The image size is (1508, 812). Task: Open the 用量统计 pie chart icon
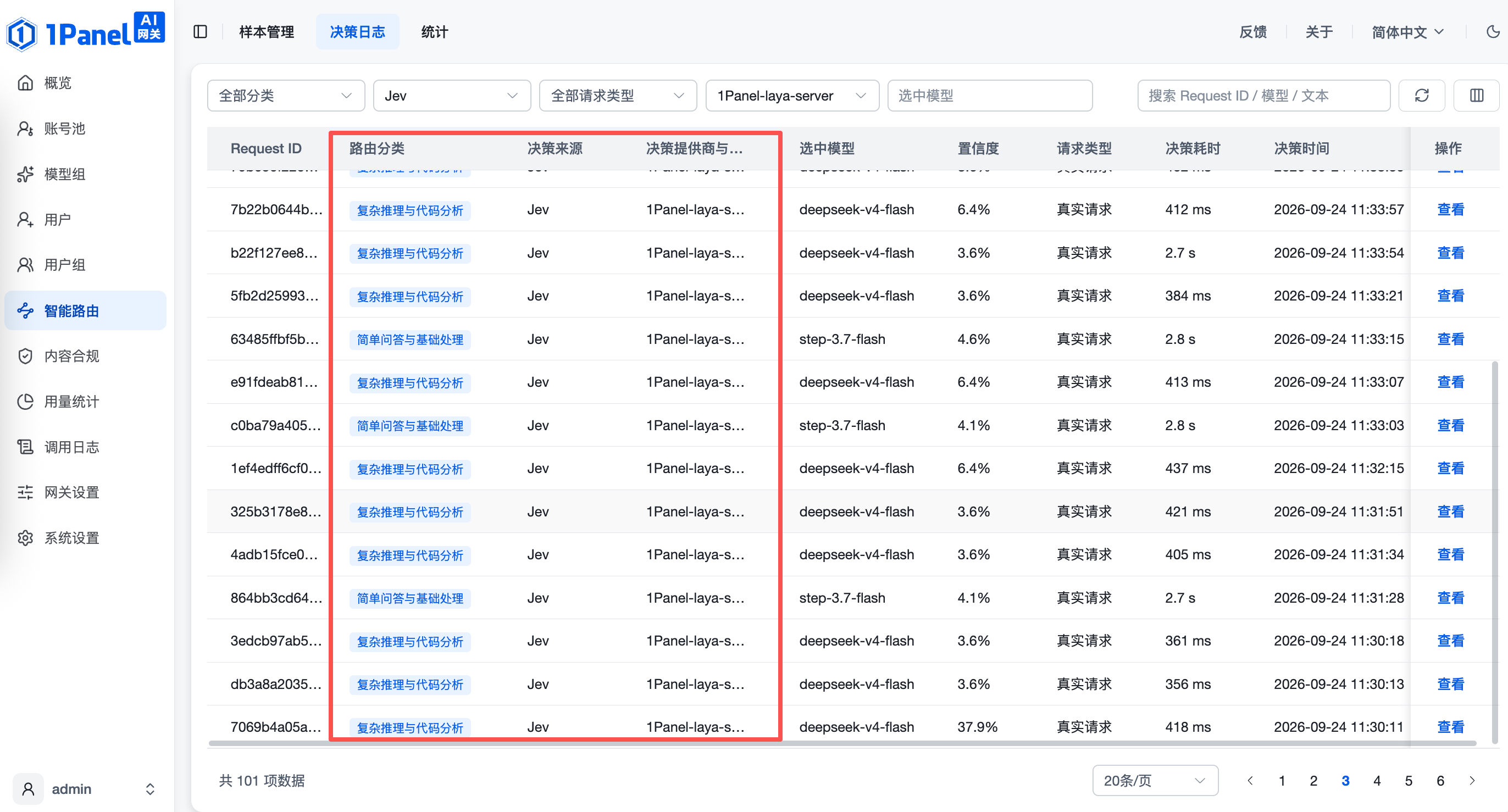(25, 401)
